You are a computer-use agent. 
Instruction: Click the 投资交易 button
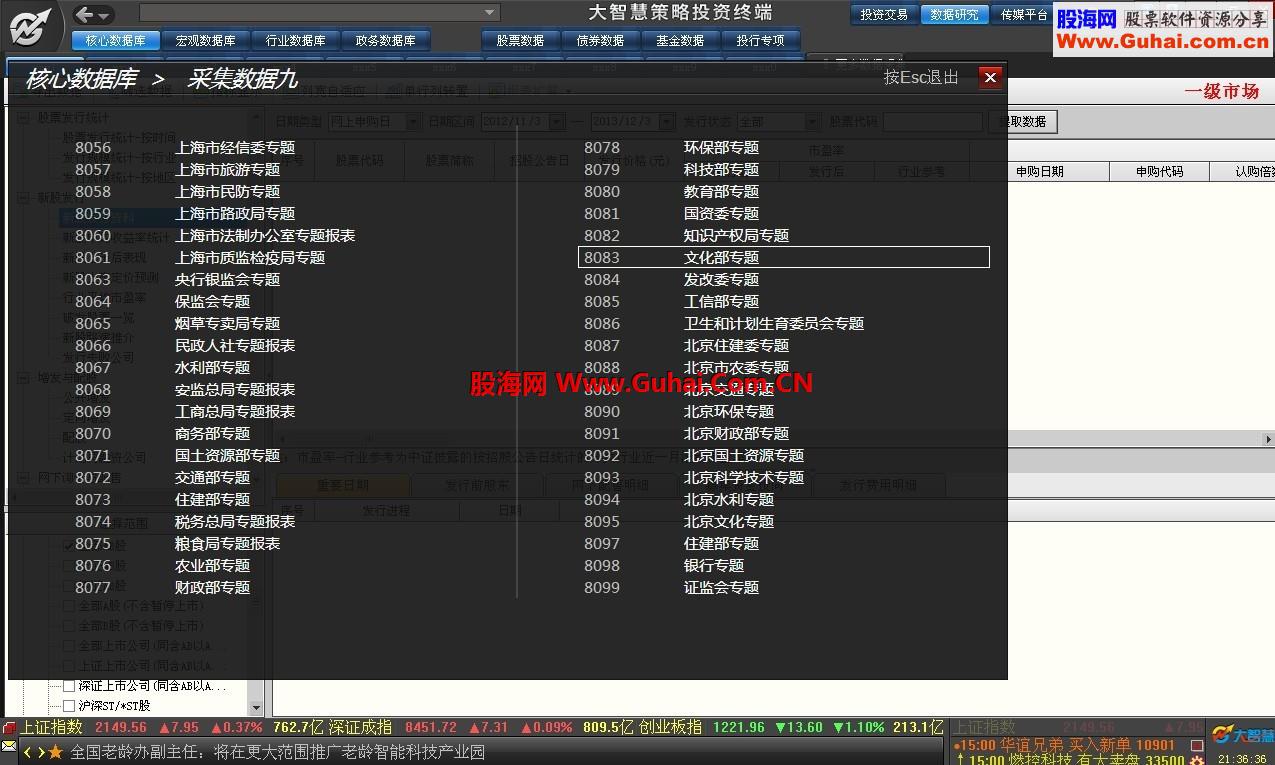tap(884, 15)
